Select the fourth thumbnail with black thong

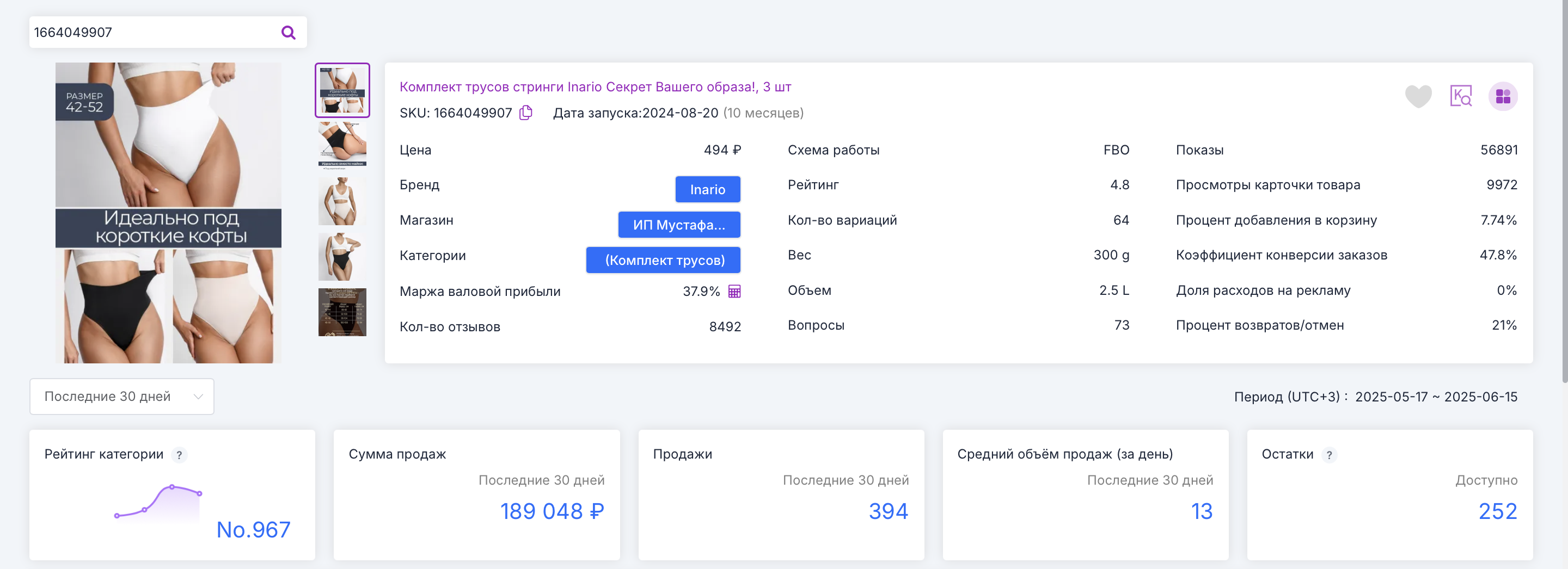point(342,257)
